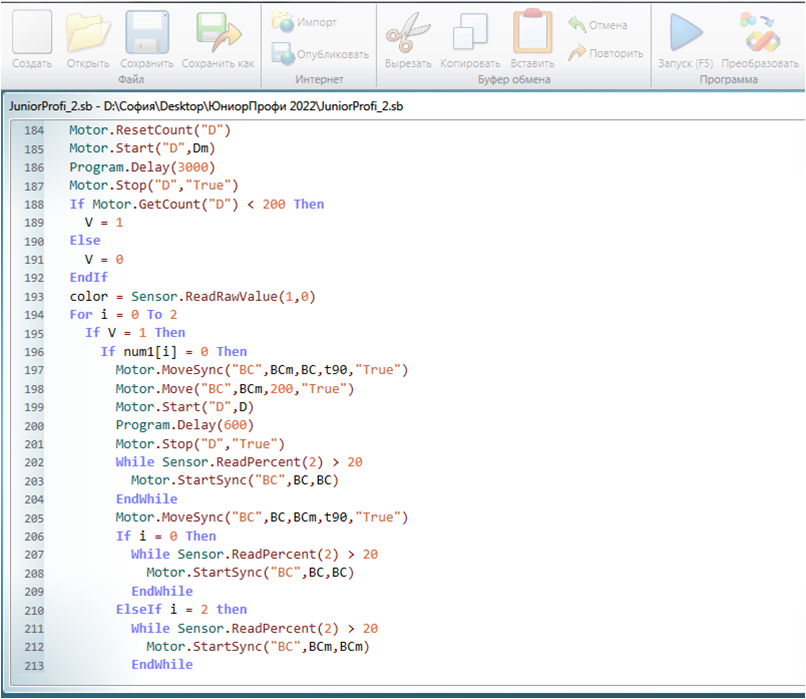This screenshot has width=806, height=699.
Task: Click the JuniorProfi_2.sb window title
Action: point(206,106)
